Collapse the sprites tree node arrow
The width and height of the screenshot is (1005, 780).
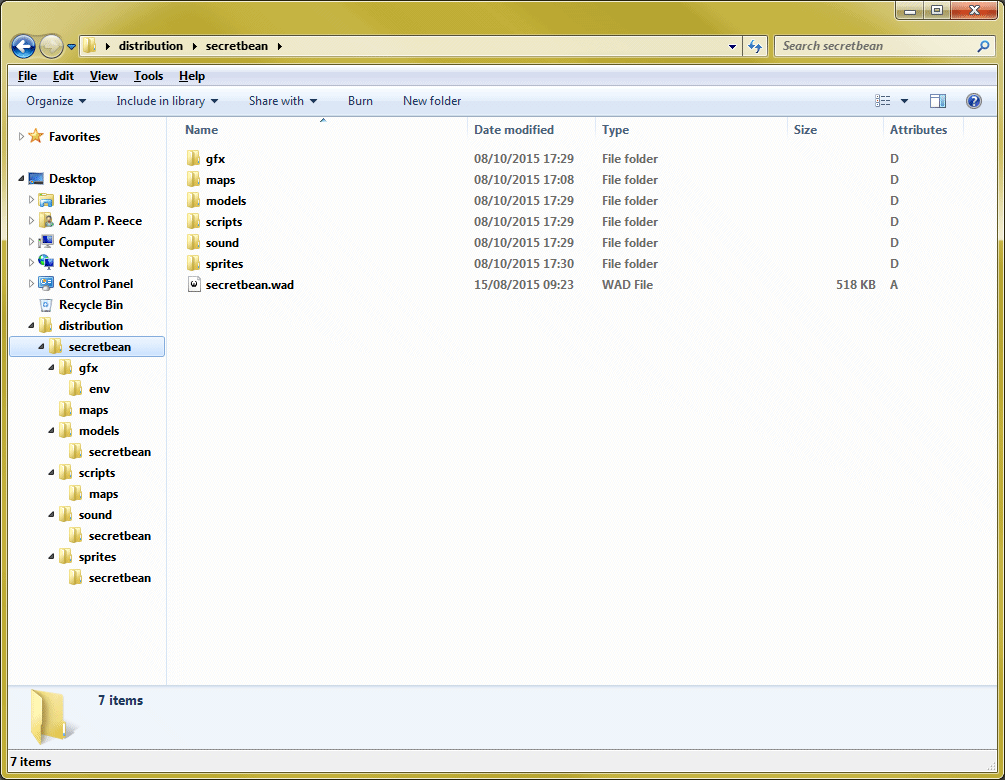click(51, 557)
